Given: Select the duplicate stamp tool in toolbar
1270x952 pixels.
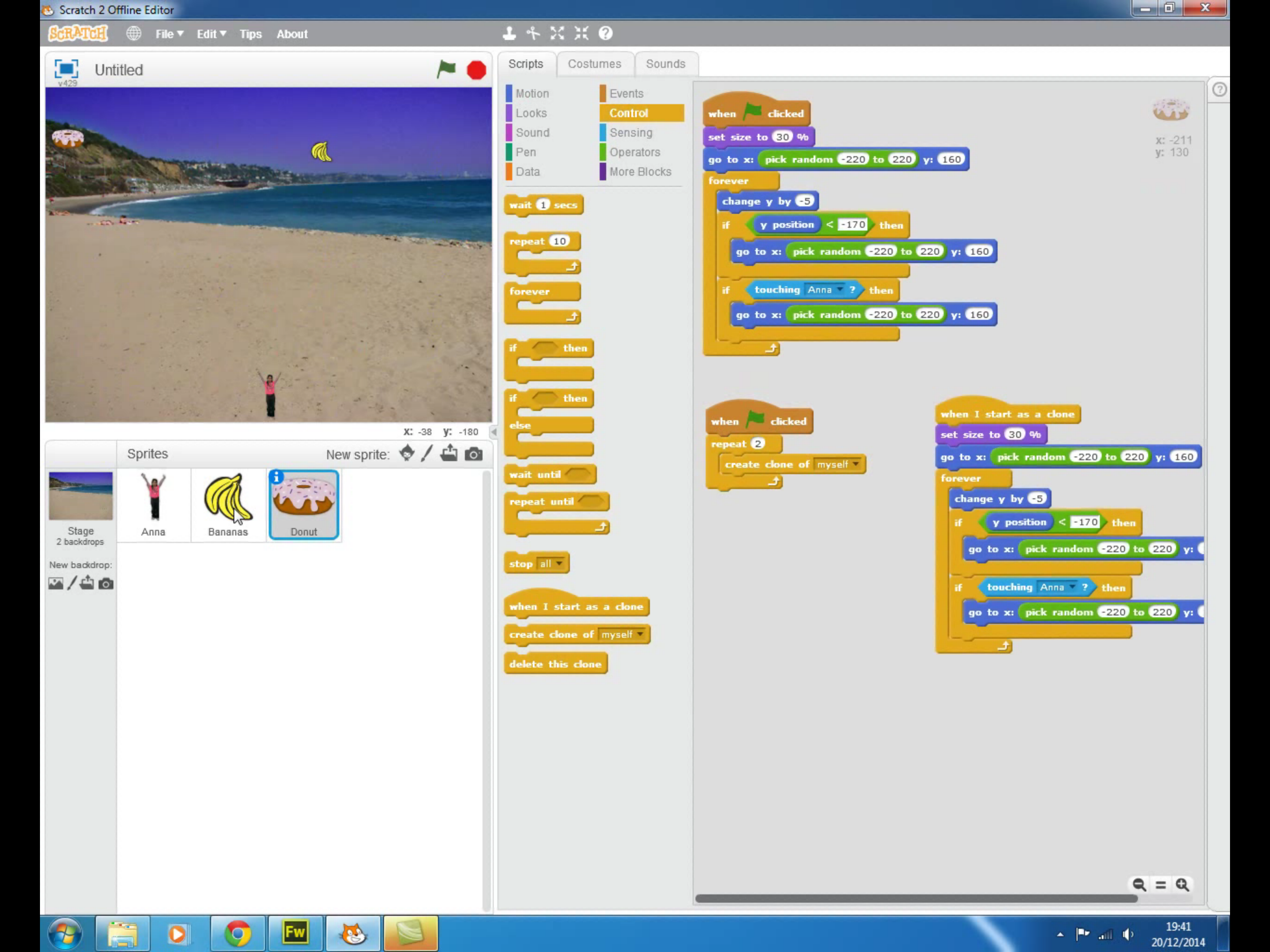Looking at the screenshot, I should click(x=509, y=33).
